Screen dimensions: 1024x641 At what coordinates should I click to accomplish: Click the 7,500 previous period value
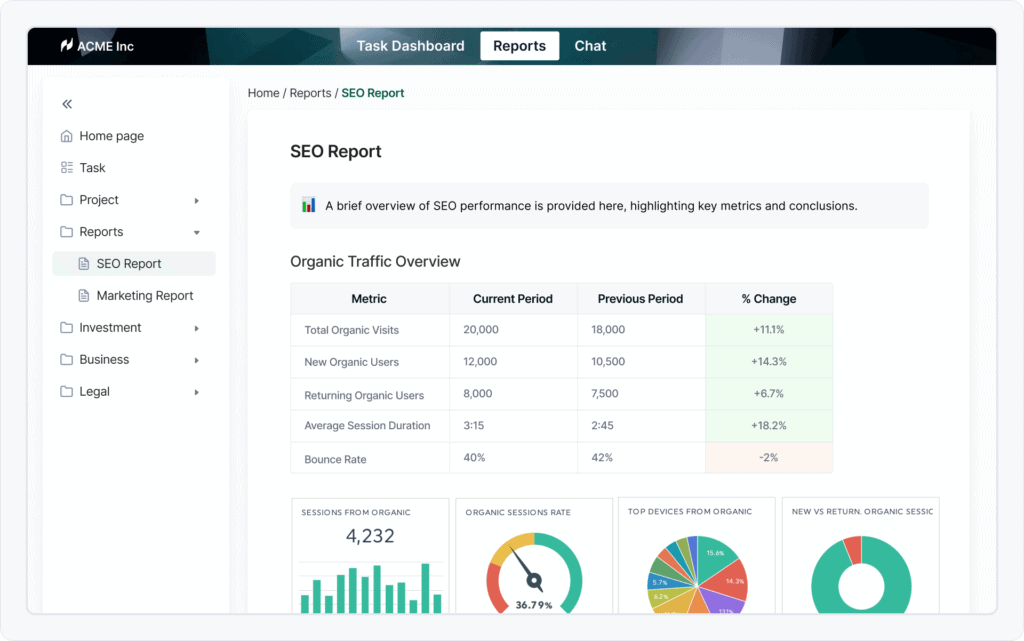pyautogui.click(x=605, y=394)
